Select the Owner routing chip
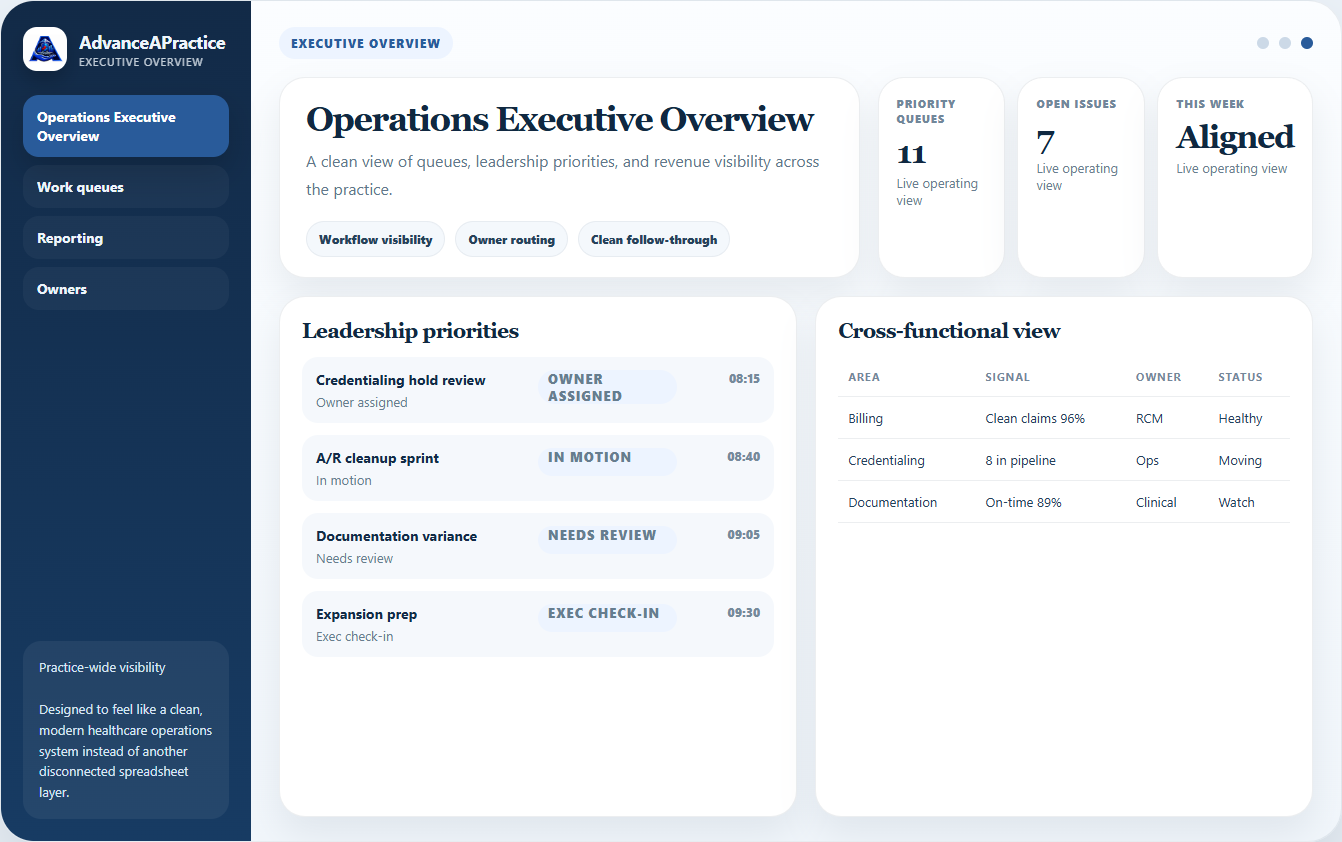Screen dimensions: 1342x842 click(x=511, y=239)
